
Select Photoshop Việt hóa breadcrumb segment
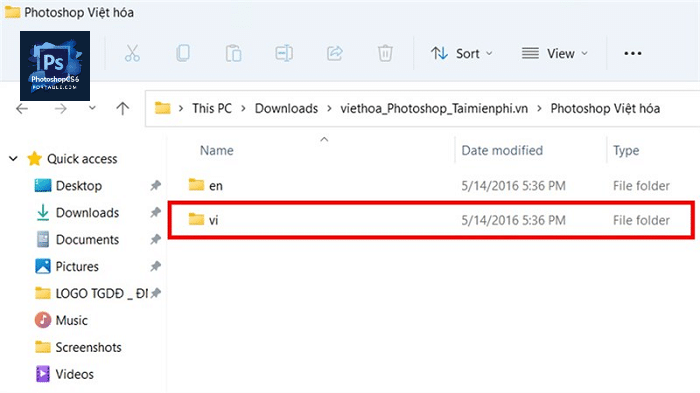click(605, 109)
